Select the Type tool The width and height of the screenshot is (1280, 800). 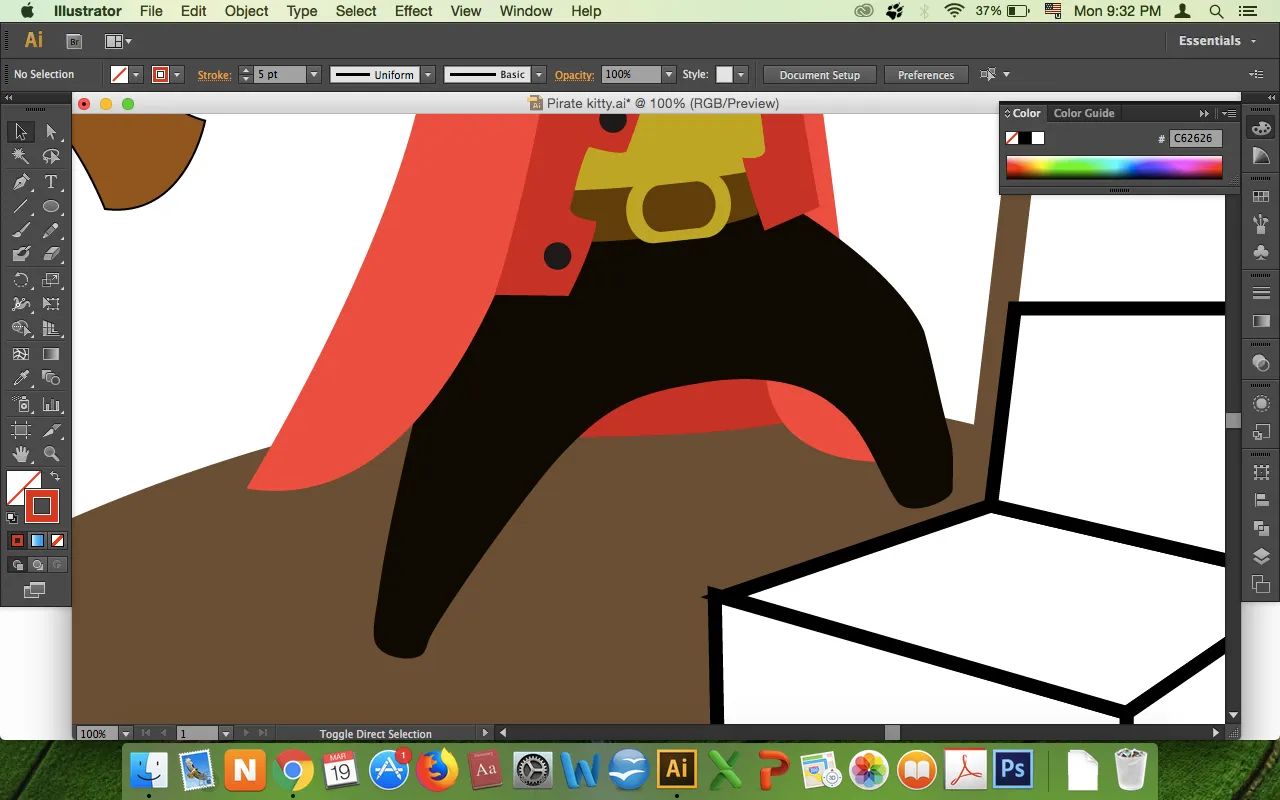click(x=51, y=182)
